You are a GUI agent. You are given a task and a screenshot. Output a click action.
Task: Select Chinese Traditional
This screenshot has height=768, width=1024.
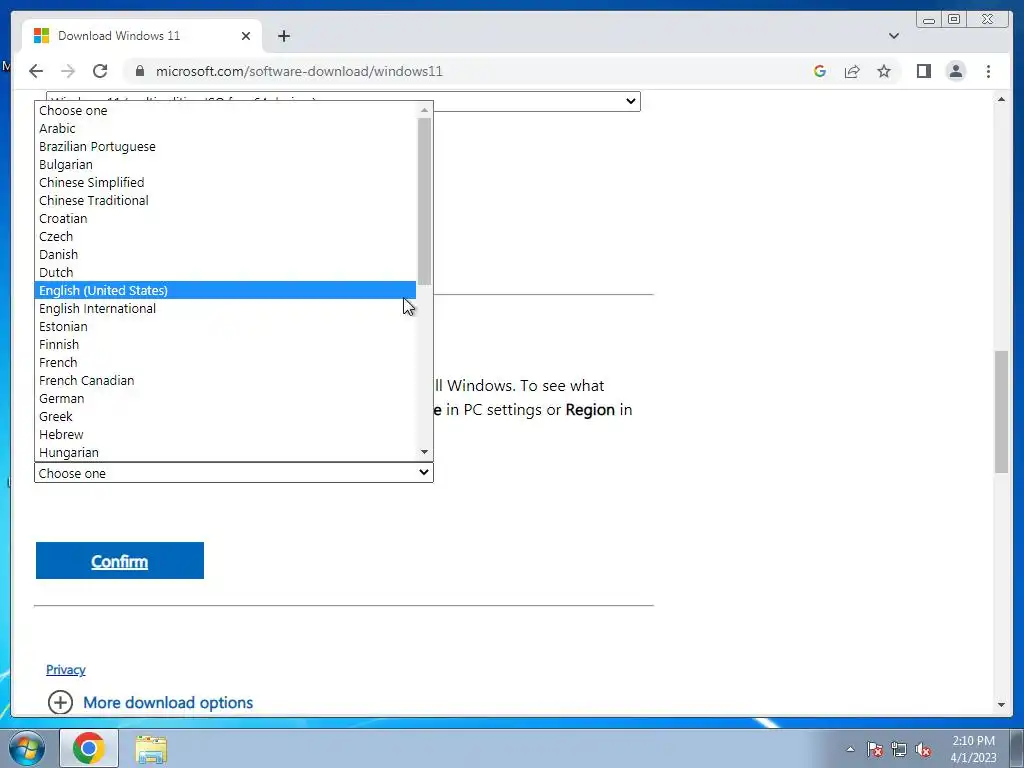point(225,200)
